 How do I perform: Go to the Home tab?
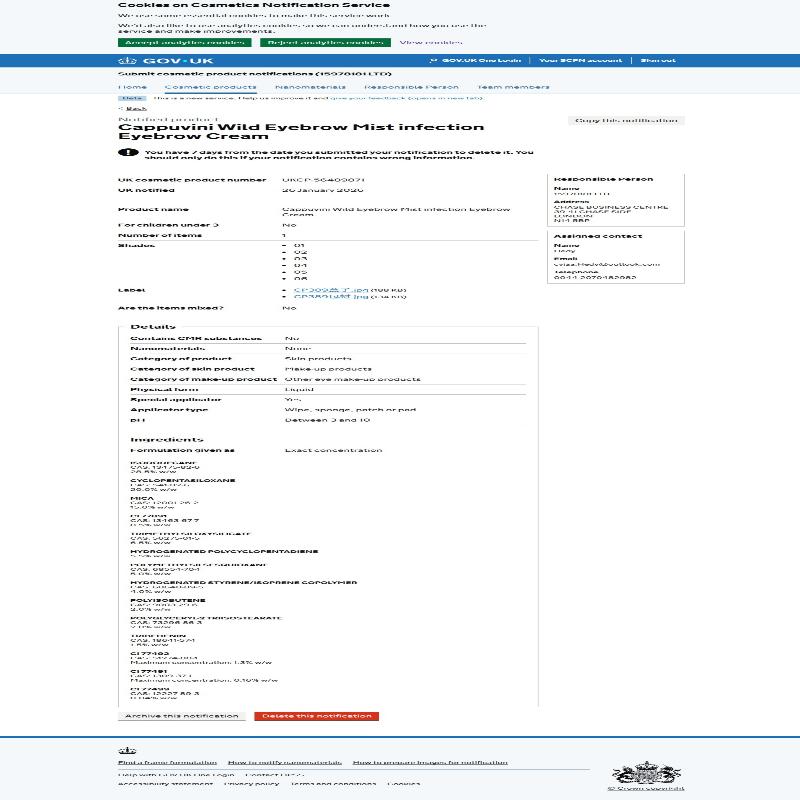coord(132,87)
